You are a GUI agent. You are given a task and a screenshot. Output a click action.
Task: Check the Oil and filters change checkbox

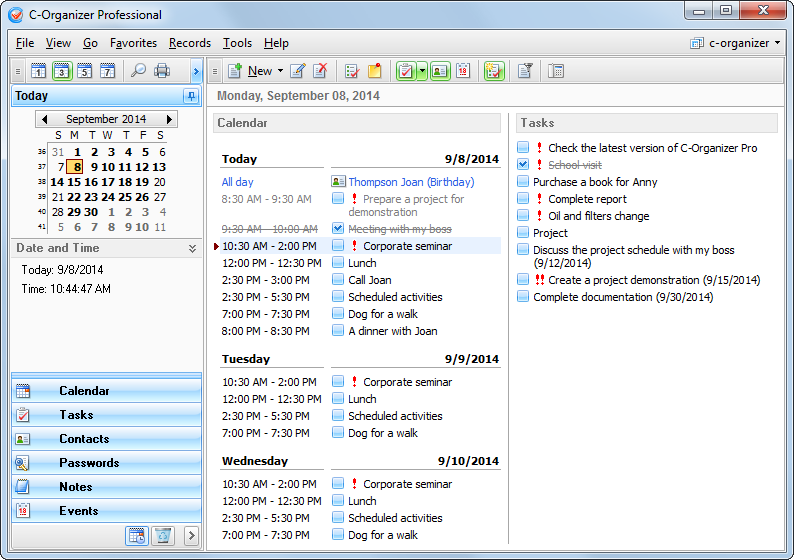click(x=523, y=215)
